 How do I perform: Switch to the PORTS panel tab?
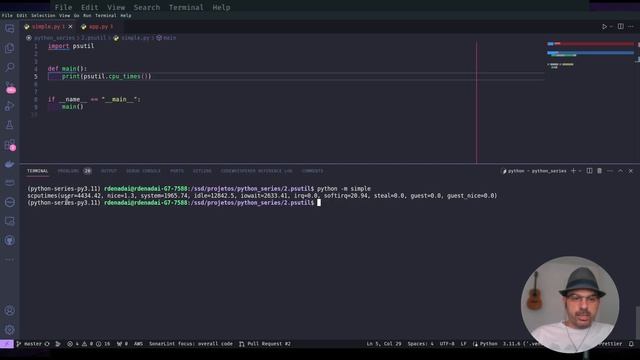(177, 171)
